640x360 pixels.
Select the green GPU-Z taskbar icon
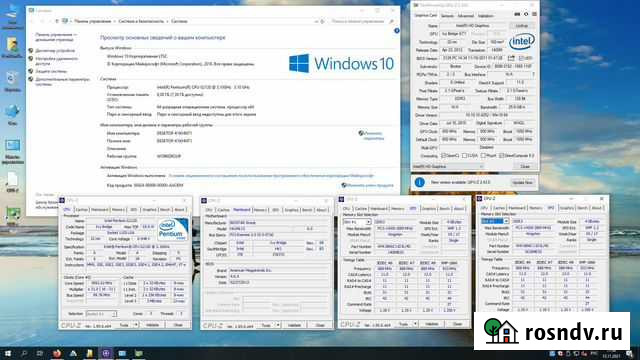(139, 353)
